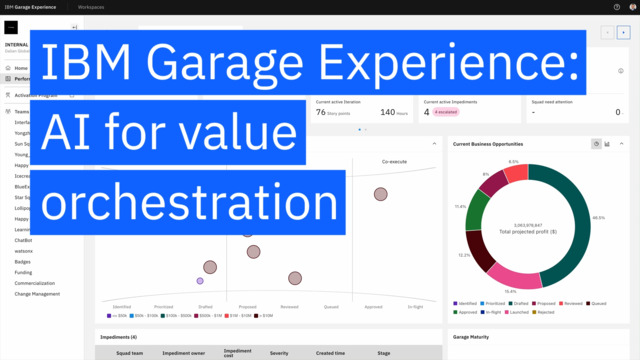640x360 pixels.
Task: Click the Co-execute bubble in chart
Action: 381,194
